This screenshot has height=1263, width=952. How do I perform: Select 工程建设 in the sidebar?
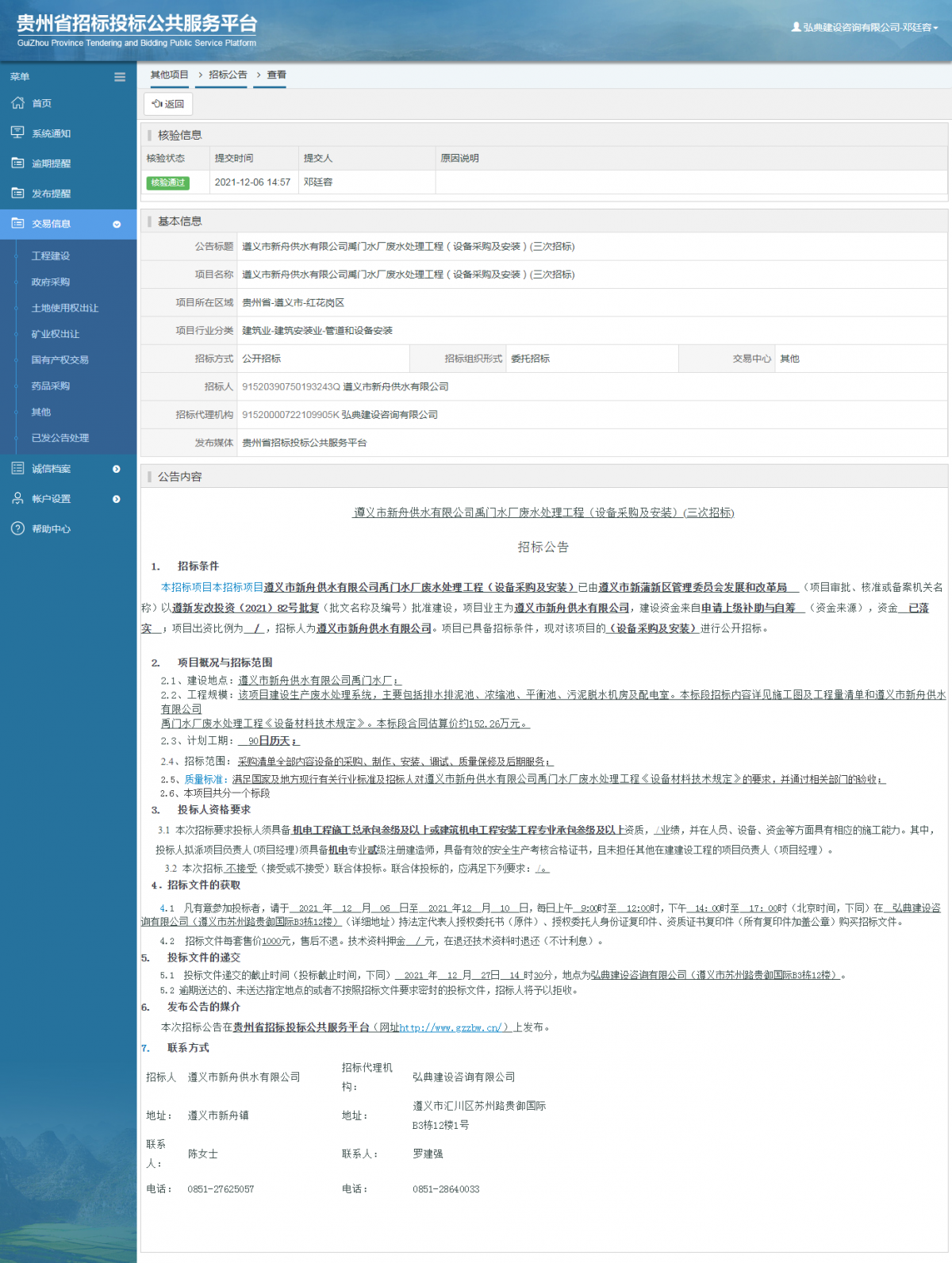[x=51, y=256]
